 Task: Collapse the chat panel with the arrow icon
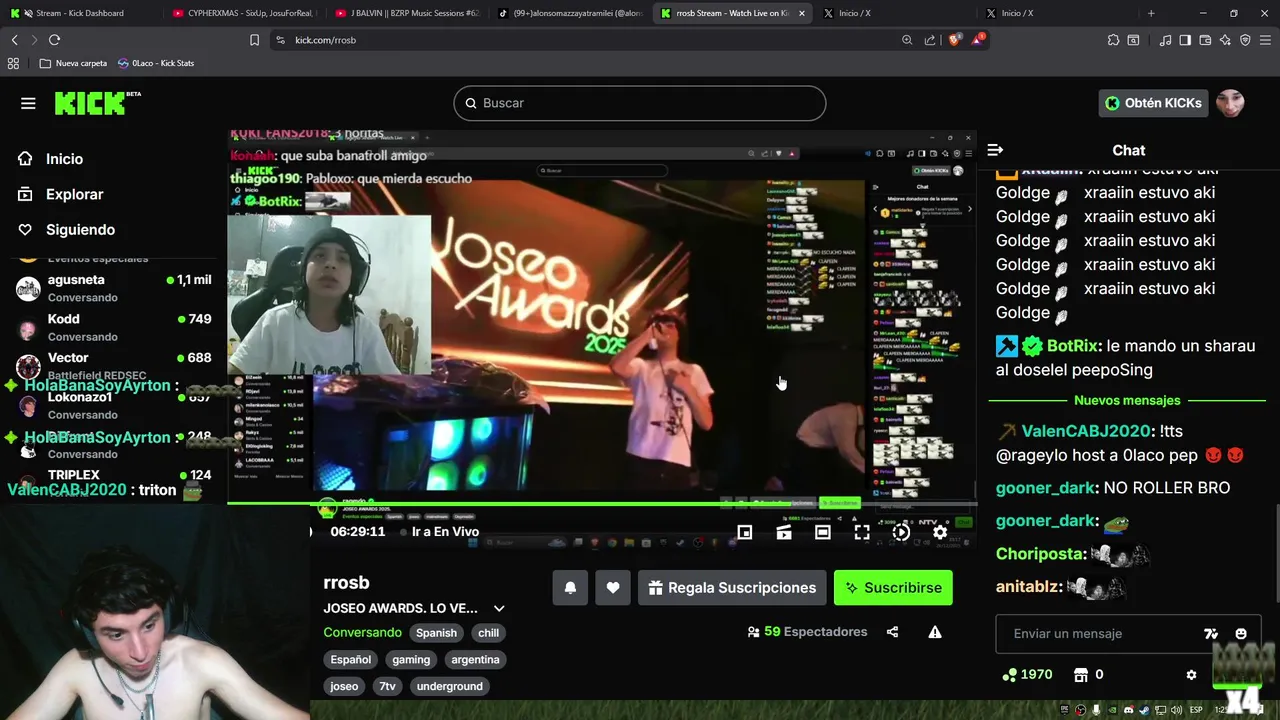[995, 150]
